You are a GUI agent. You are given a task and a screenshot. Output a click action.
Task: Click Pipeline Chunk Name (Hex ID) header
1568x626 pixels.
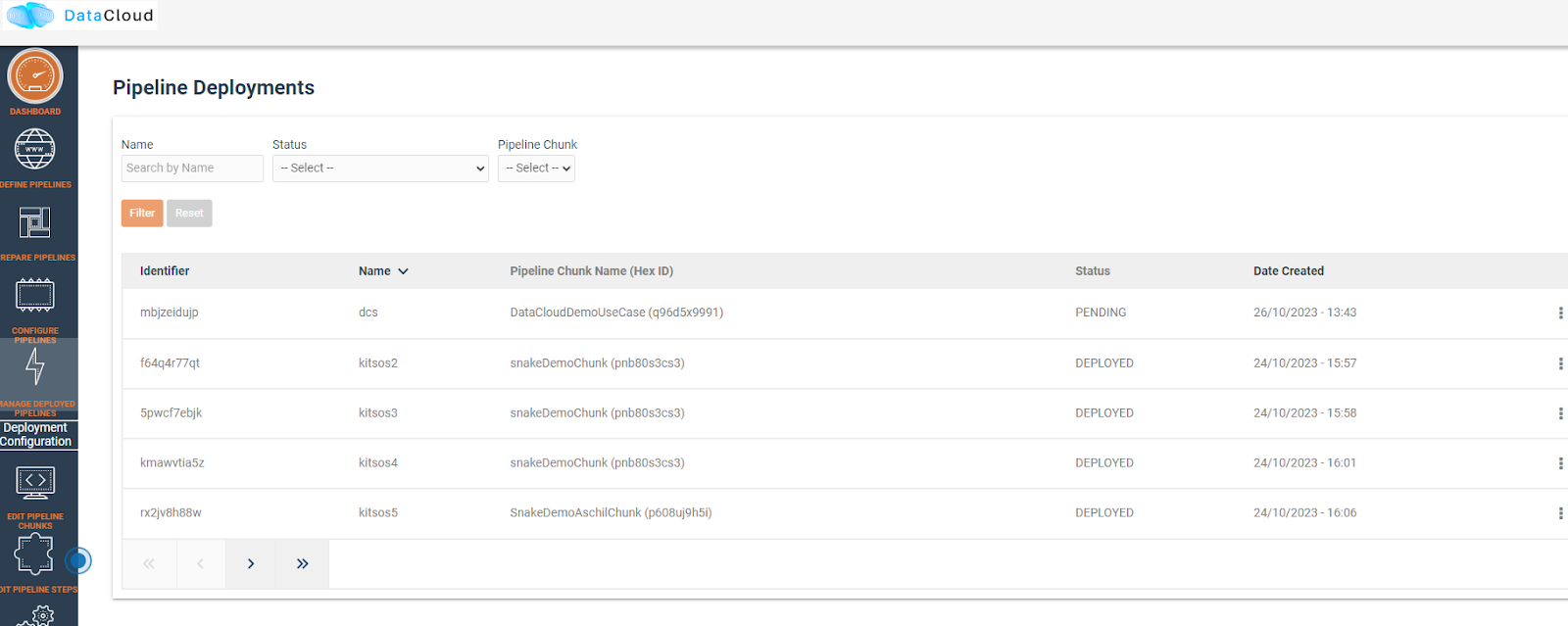pos(591,271)
